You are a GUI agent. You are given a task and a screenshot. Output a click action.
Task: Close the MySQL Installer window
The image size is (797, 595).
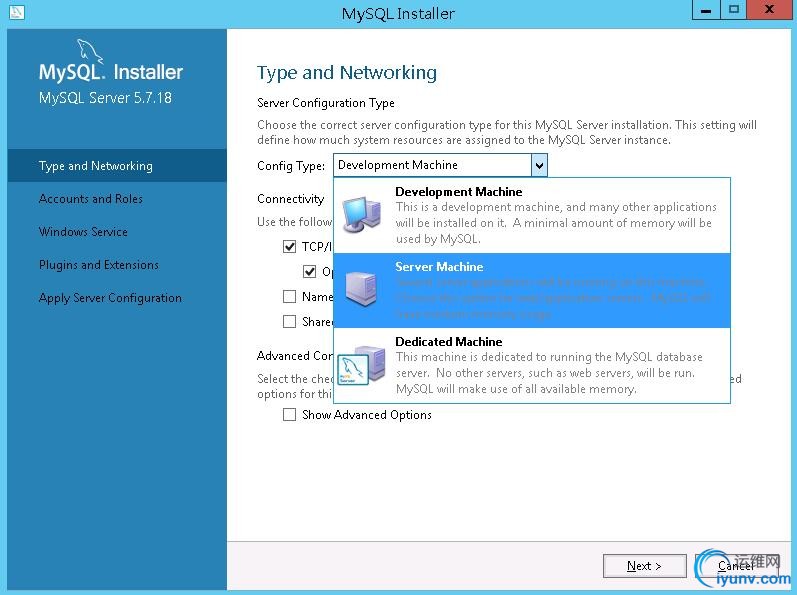[x=770, y=10]
